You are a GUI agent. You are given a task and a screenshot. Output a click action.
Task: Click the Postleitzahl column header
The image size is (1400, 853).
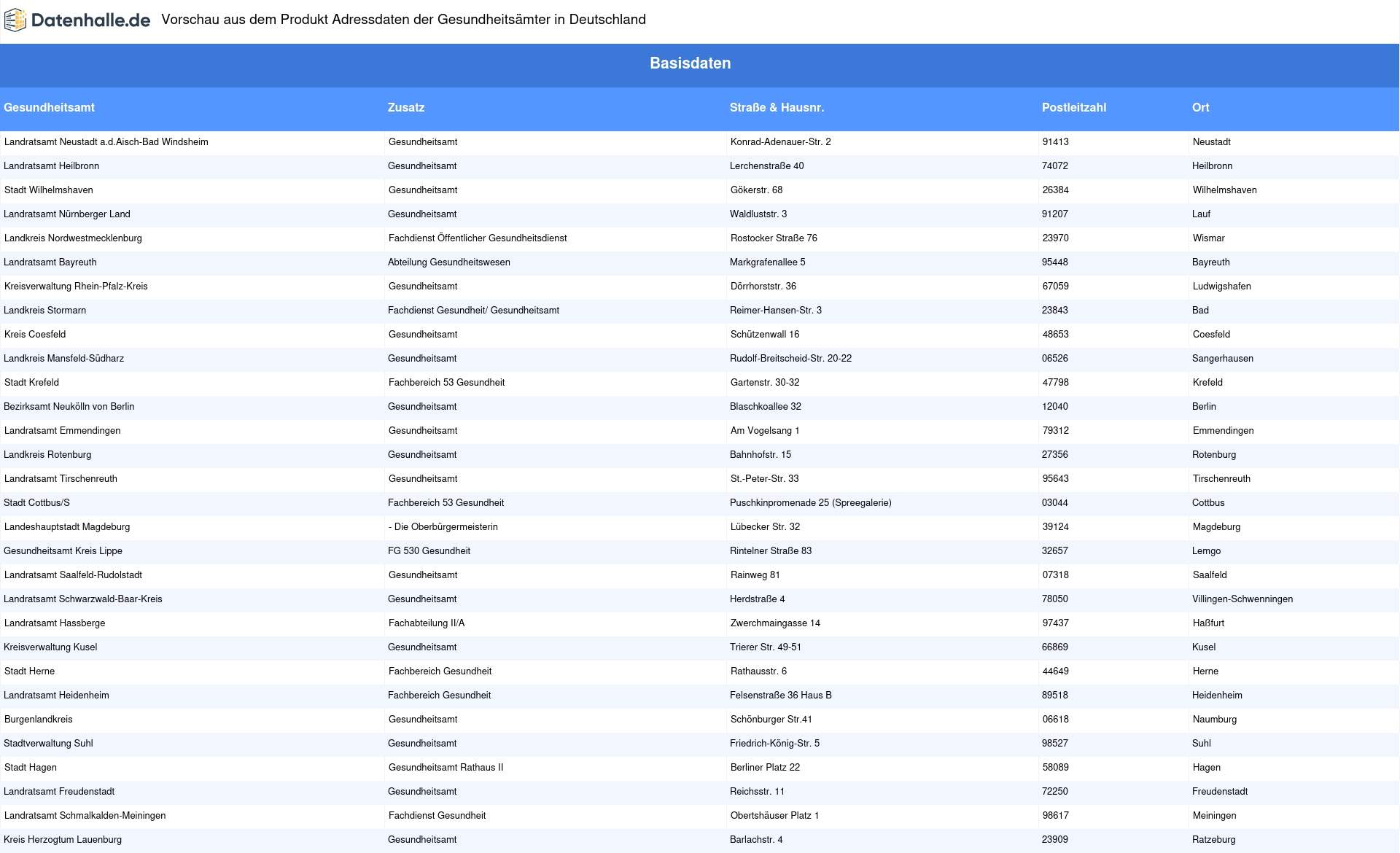(x=1074, y=107)
